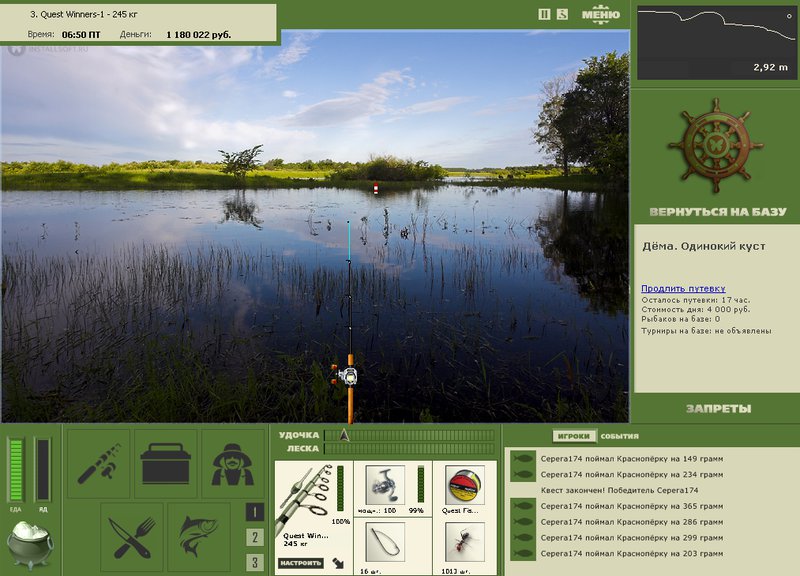
Task: Select the ant bait slot
Action: (x=464, y=542)
